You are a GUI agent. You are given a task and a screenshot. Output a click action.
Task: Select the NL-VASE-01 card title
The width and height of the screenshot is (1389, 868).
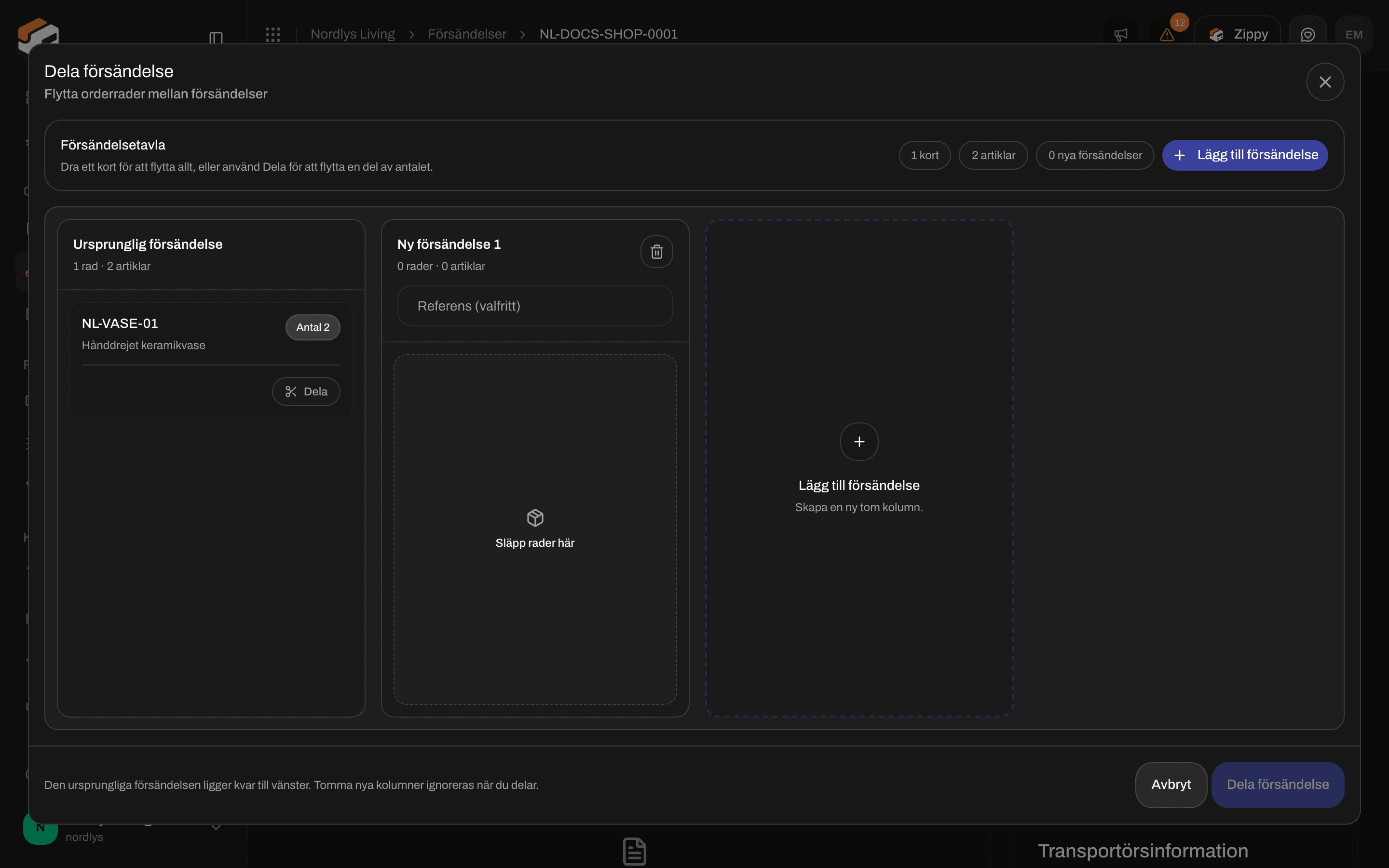pos(120,323)
